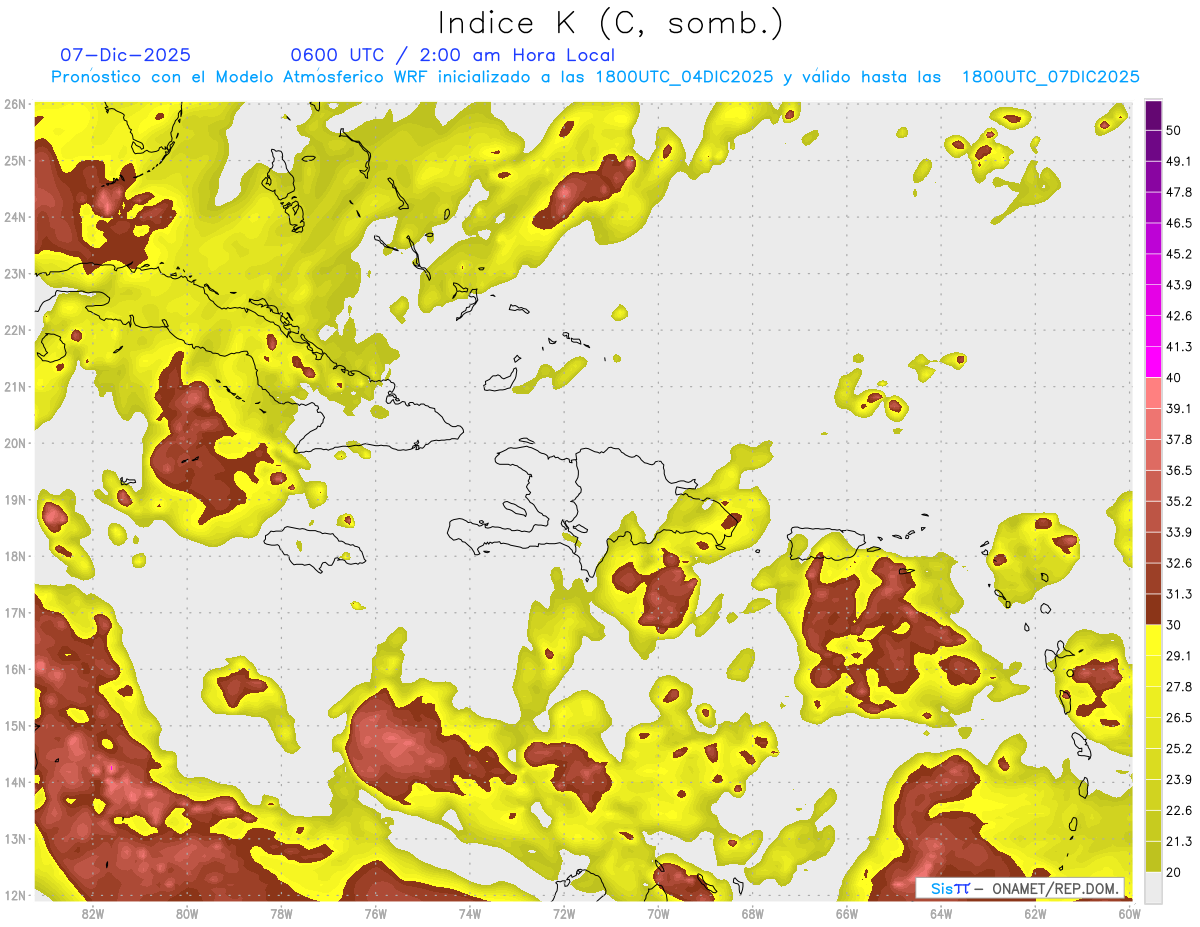The width and height of the screenshot is (1200, 927).
Task: Click the latitude axis label "20N"
Action: point(14,443)
